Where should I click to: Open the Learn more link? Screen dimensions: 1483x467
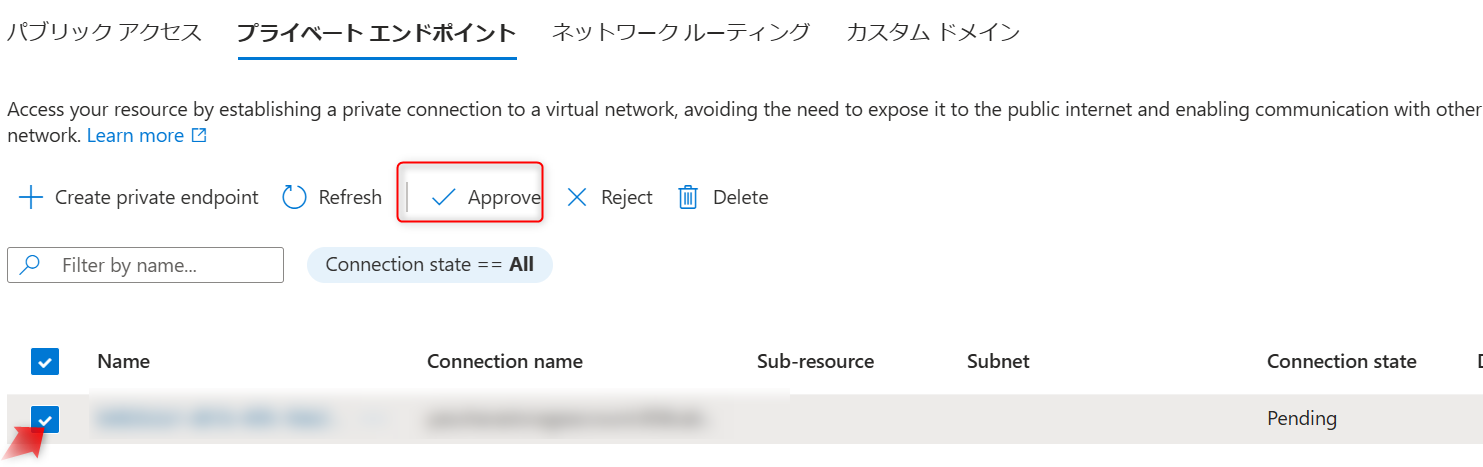(135, 136)
